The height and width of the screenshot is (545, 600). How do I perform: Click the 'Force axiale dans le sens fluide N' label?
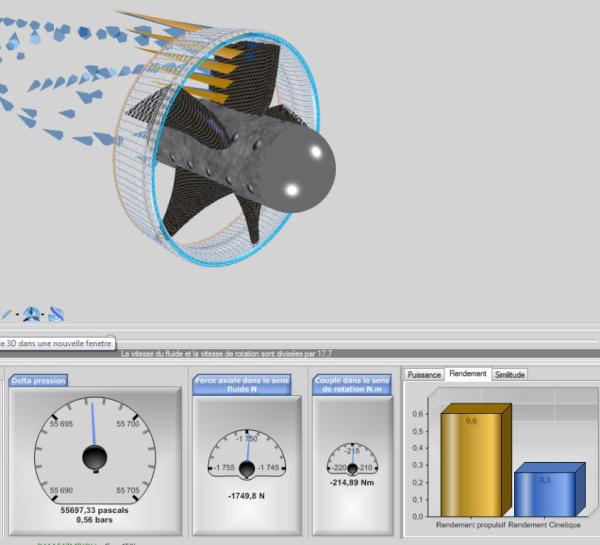click(x=242, y=385)
